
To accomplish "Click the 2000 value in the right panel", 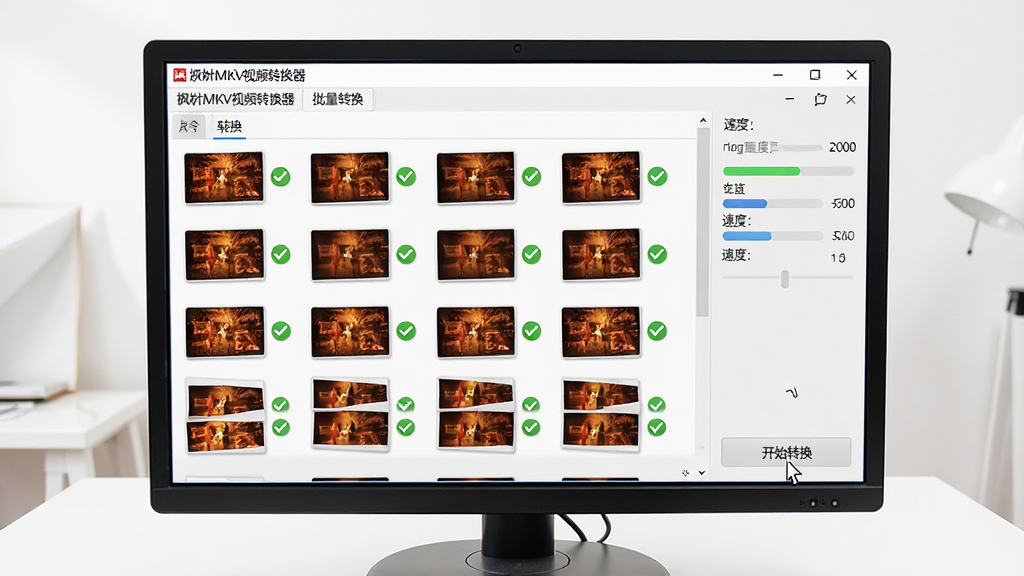I will point(842,147).
